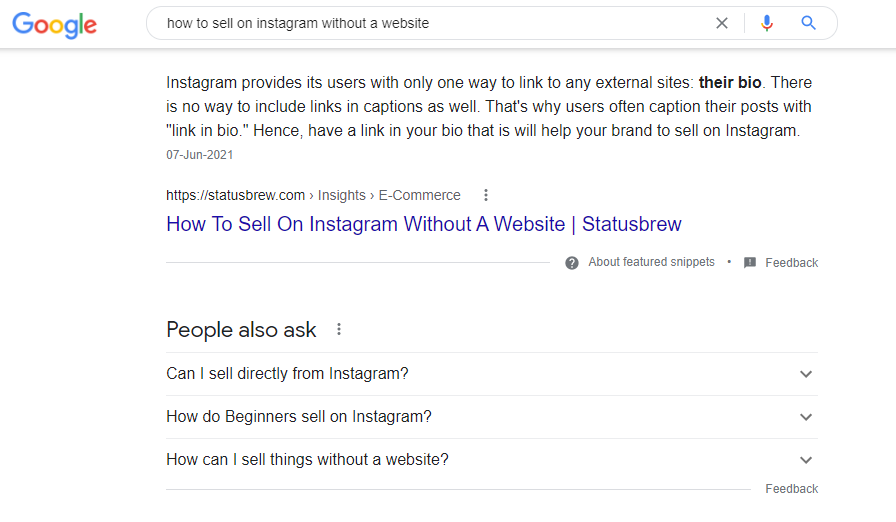896x522 pixels.
Task: Expand "Can I sell directly from Instagram?"
Action: (492, 374)
